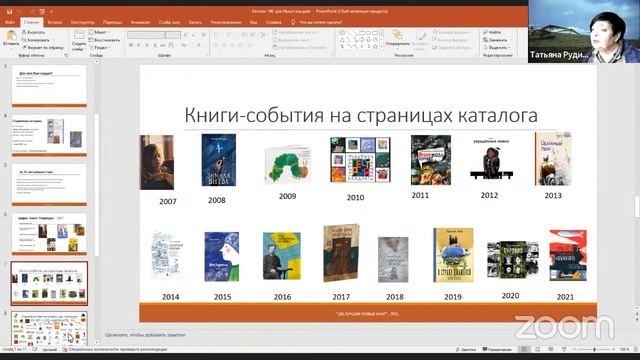Adjust the zoom slider in status bar

coord(594,349)
